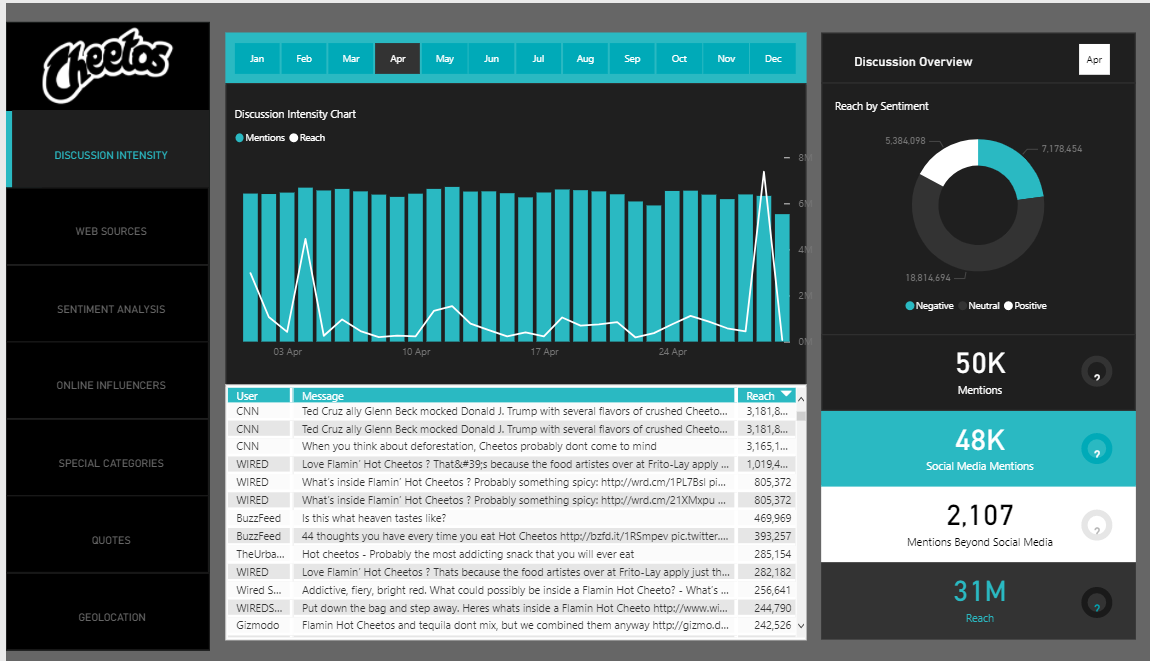
Task: Click the gauge icon beside 2,107 Mentions Beyond Social Media
Action: [x=1096, y=525]
